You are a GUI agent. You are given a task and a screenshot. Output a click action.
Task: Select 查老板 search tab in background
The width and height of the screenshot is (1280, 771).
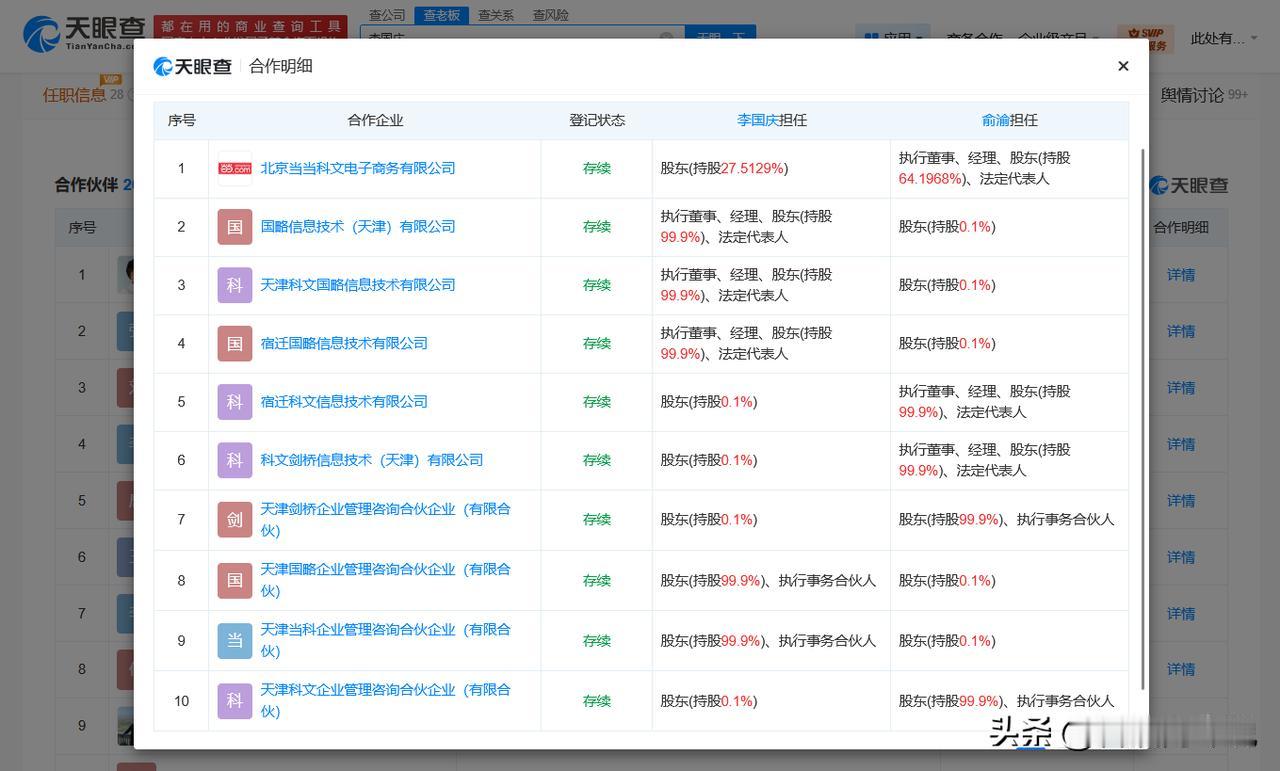(x=441, y=15)
